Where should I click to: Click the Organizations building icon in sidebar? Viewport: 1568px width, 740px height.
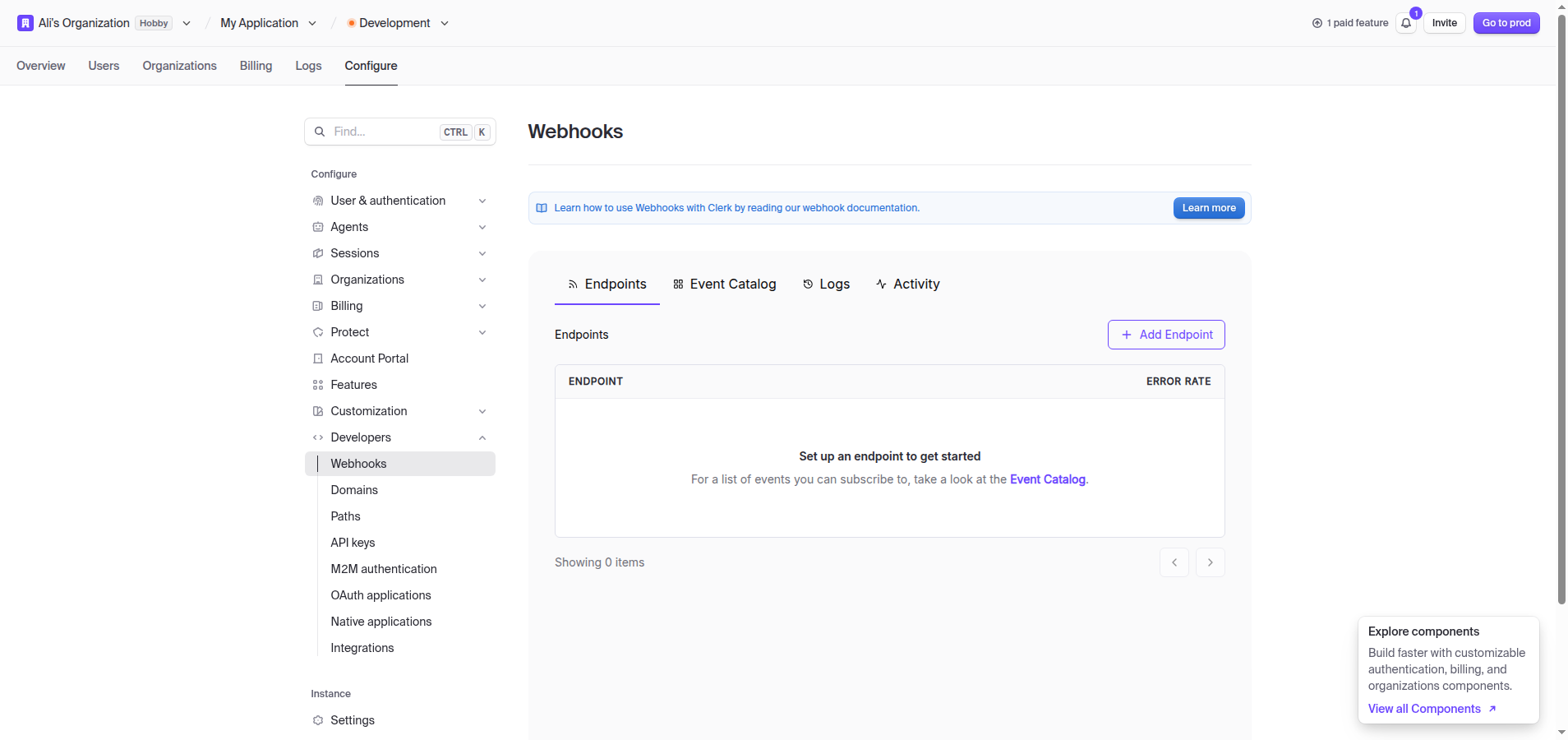tap(318, 280)
